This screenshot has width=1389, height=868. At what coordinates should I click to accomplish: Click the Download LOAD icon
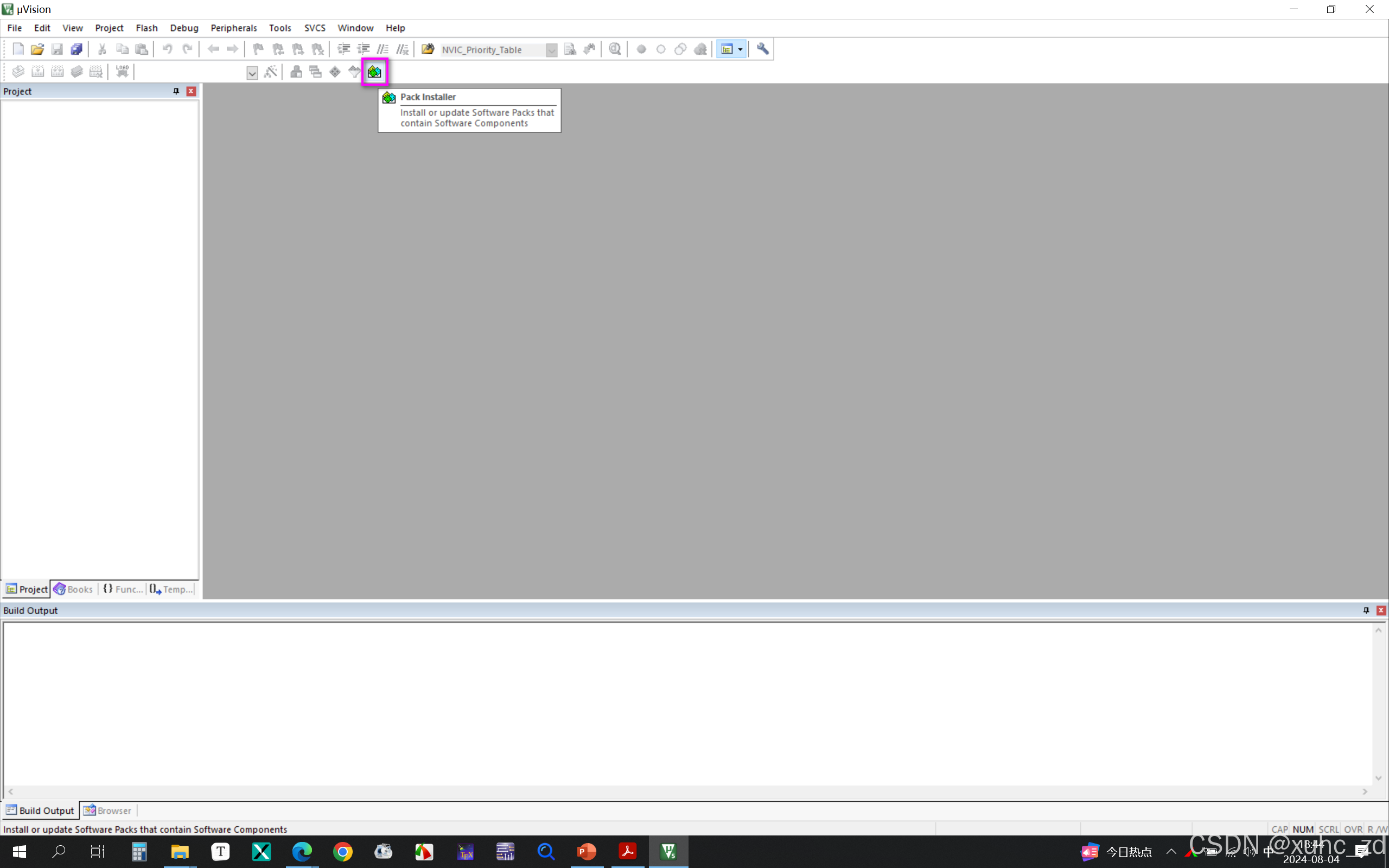[122, 72]
